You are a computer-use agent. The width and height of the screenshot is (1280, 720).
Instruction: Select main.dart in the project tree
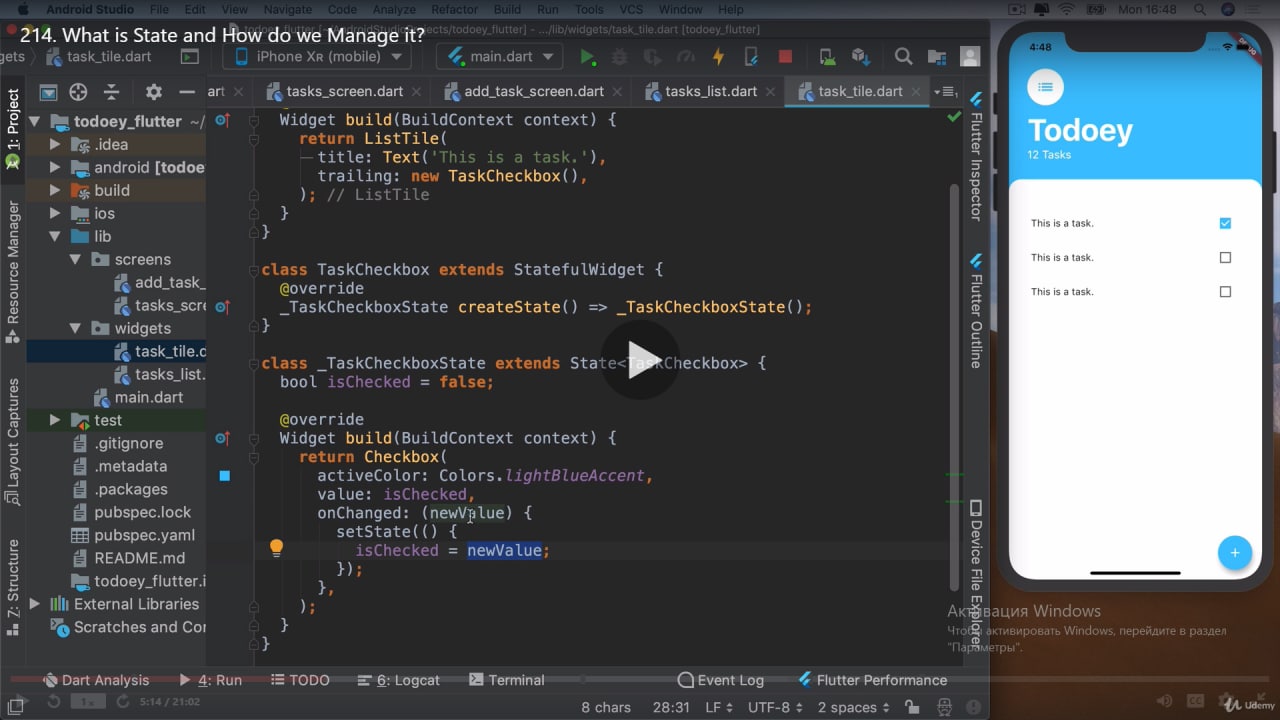(137, 397)
